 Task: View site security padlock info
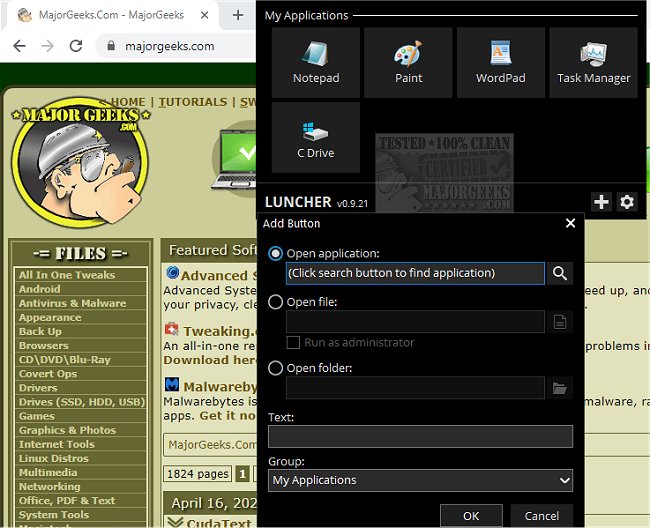point(111,46)
